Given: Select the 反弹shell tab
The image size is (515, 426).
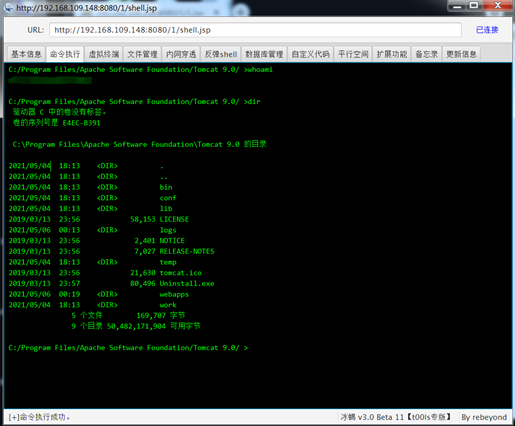Looking at the screenshot, I should point(221,54).
